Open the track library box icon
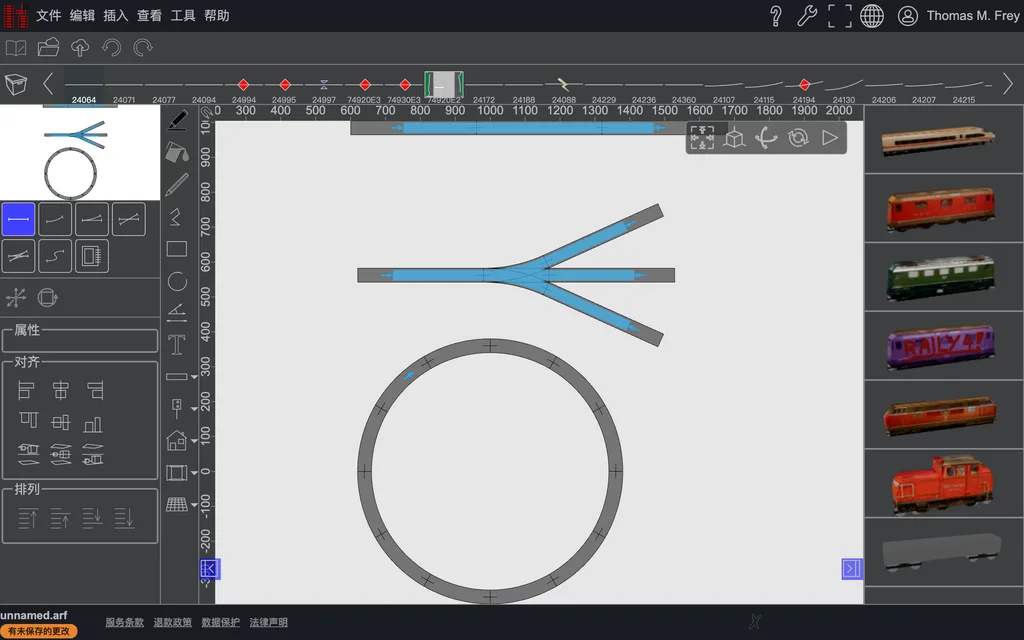The image size is (1024, 640). 16,84
